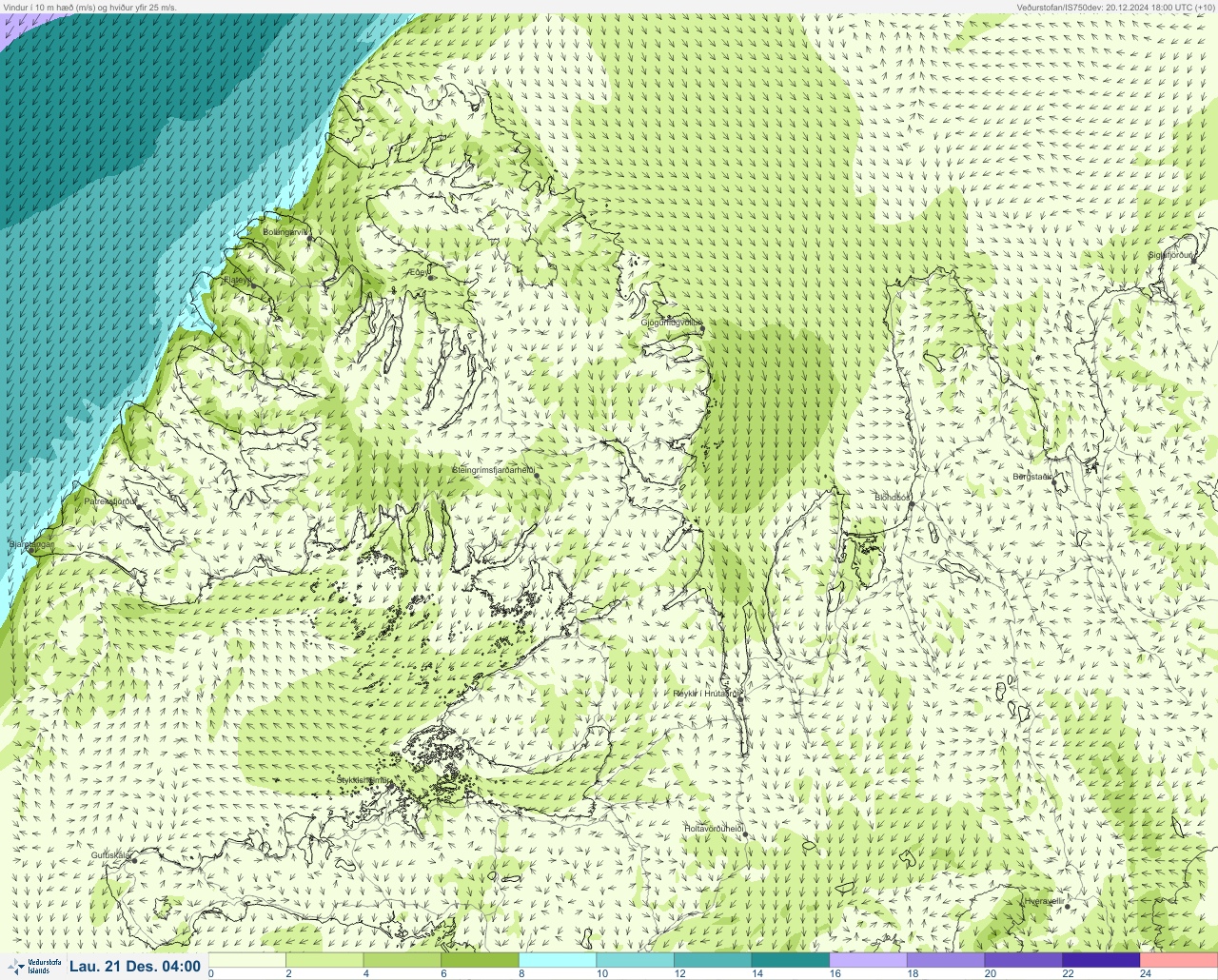Click the 14–16 m/s dark teal swatch

coord(791,960)
